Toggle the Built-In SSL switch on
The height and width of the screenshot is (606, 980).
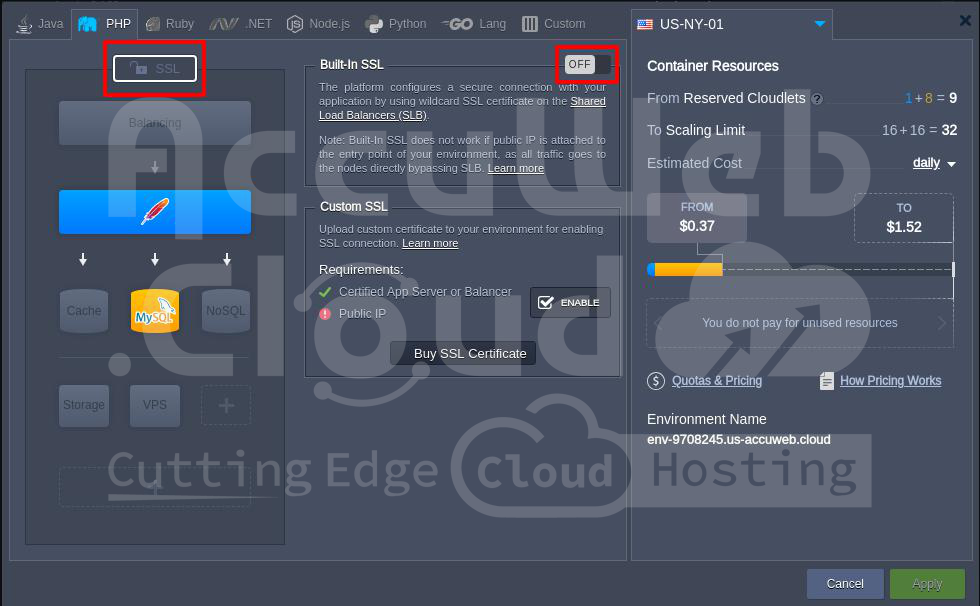[587, 65]
